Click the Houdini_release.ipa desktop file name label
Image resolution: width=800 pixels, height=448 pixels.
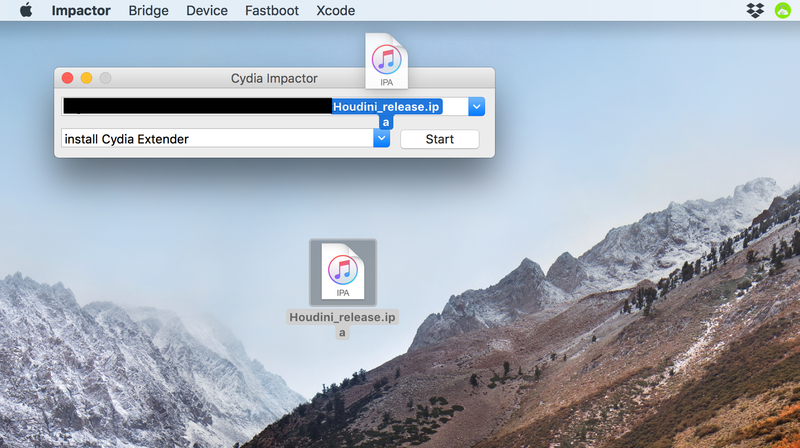(x=342, y=325)
